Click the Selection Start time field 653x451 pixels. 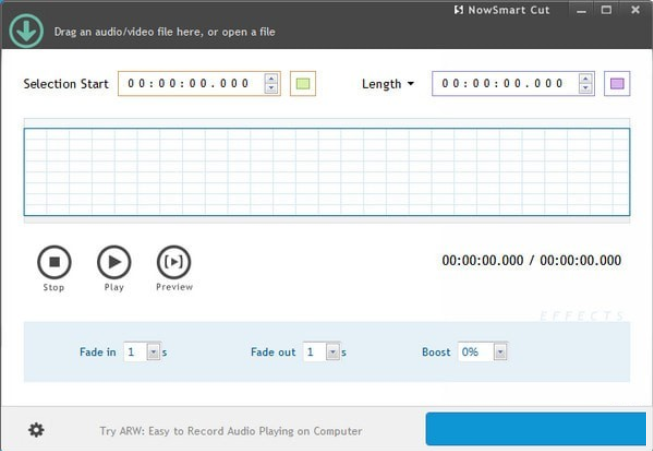click(x=199, y=83)
